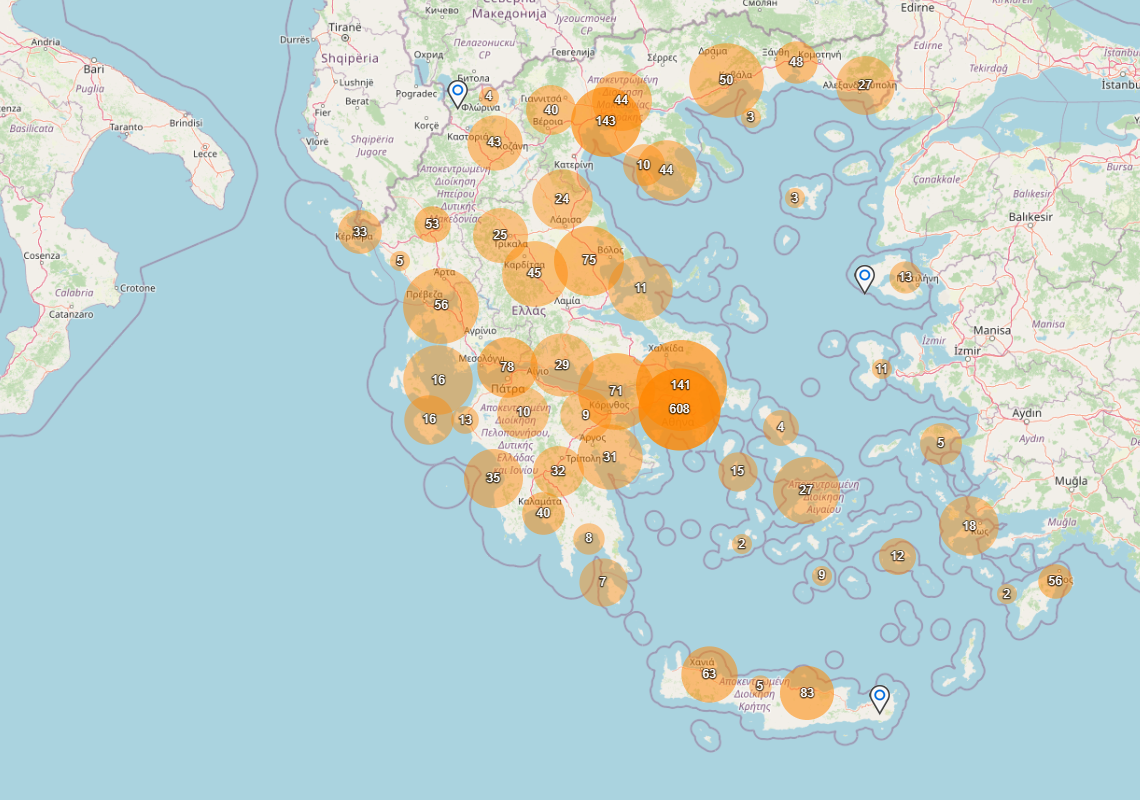Open the blue map pin near Florina

pos(458,90)
